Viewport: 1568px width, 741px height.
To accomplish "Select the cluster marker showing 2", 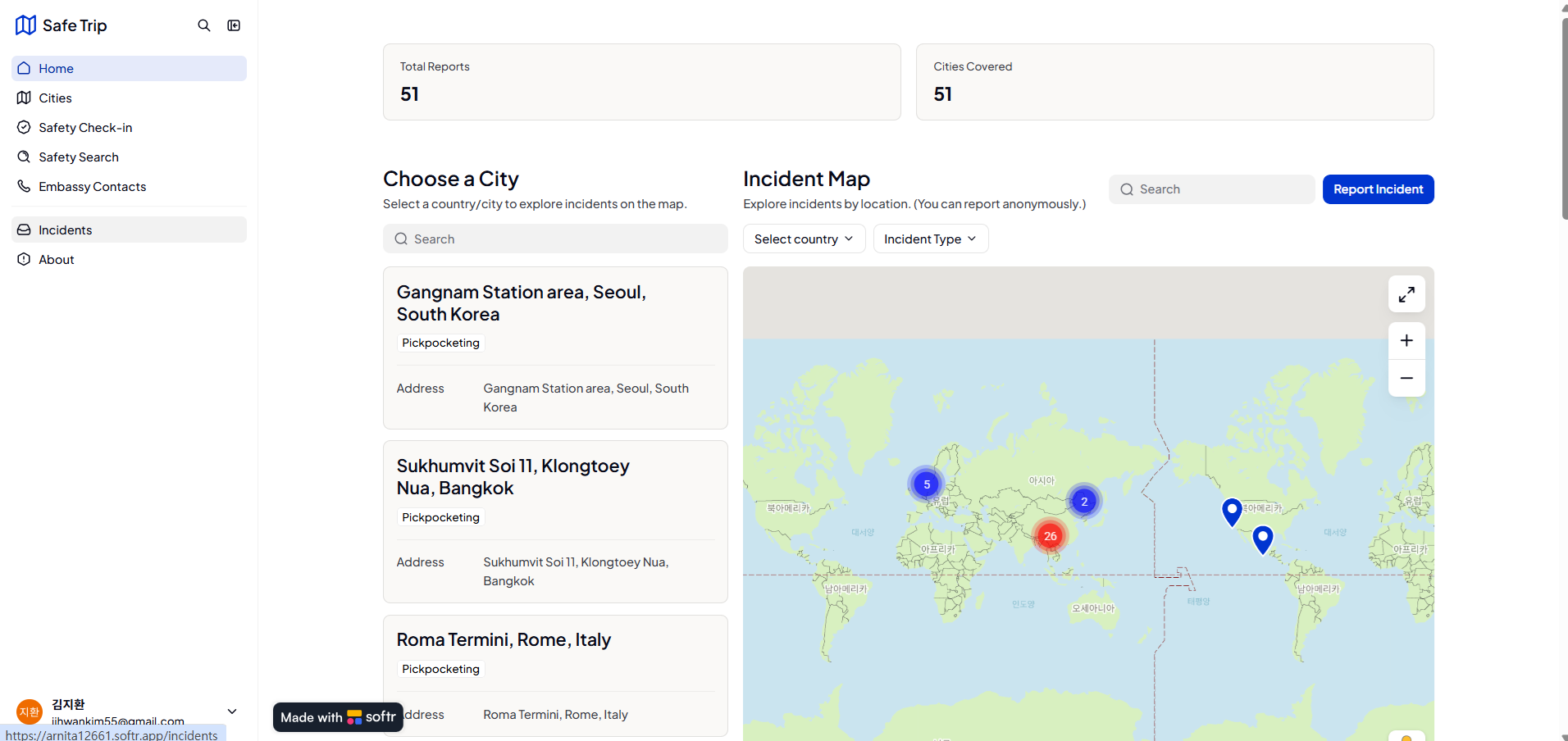I will [x=1084, y=502].
